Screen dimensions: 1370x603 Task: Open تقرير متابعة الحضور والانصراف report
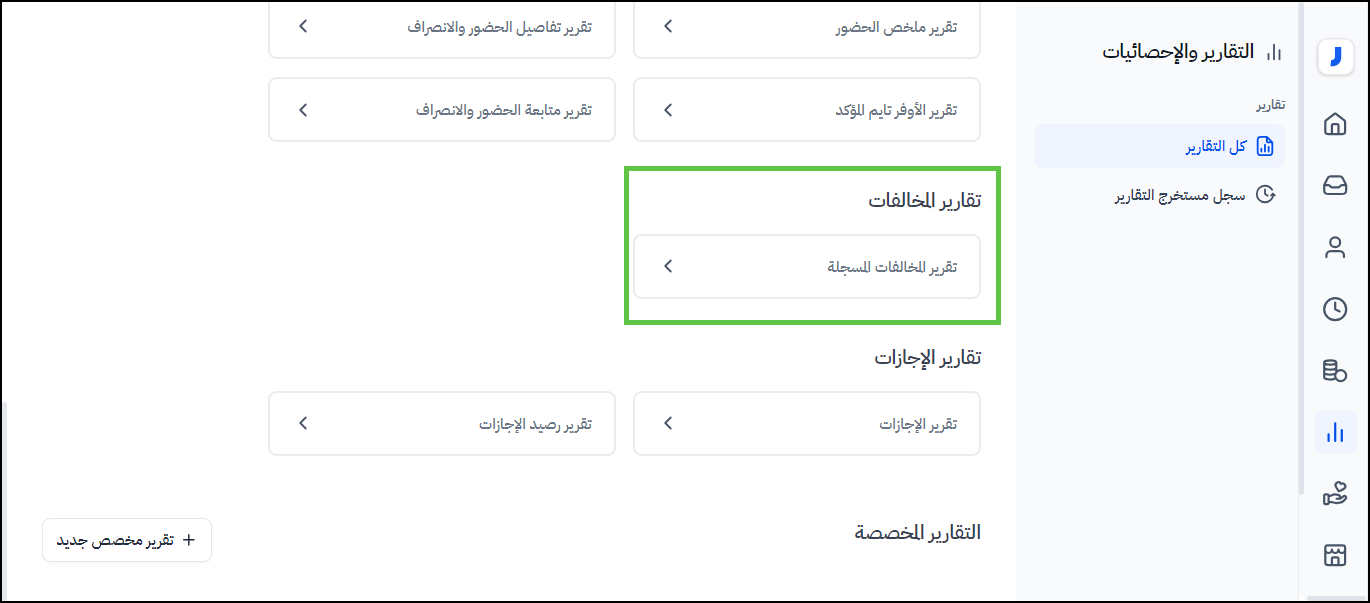tap(442, 109)
